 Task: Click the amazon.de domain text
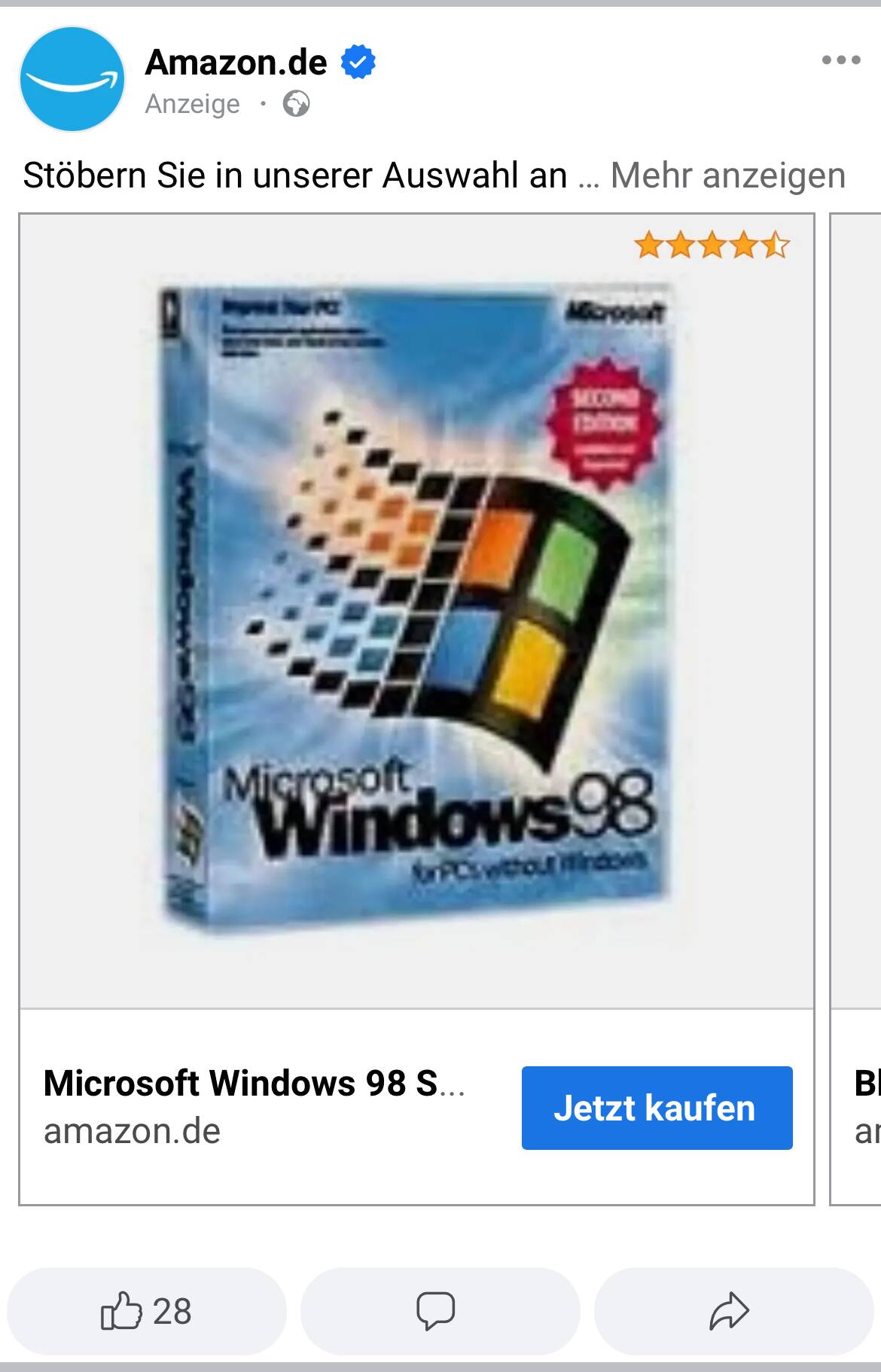(132, 1131)
